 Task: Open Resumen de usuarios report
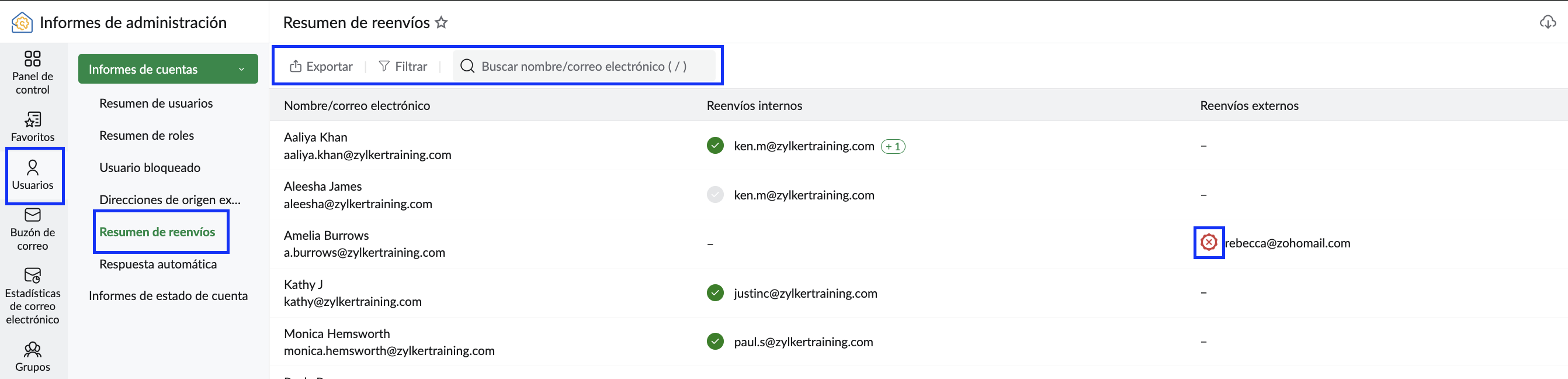point(156,103)
